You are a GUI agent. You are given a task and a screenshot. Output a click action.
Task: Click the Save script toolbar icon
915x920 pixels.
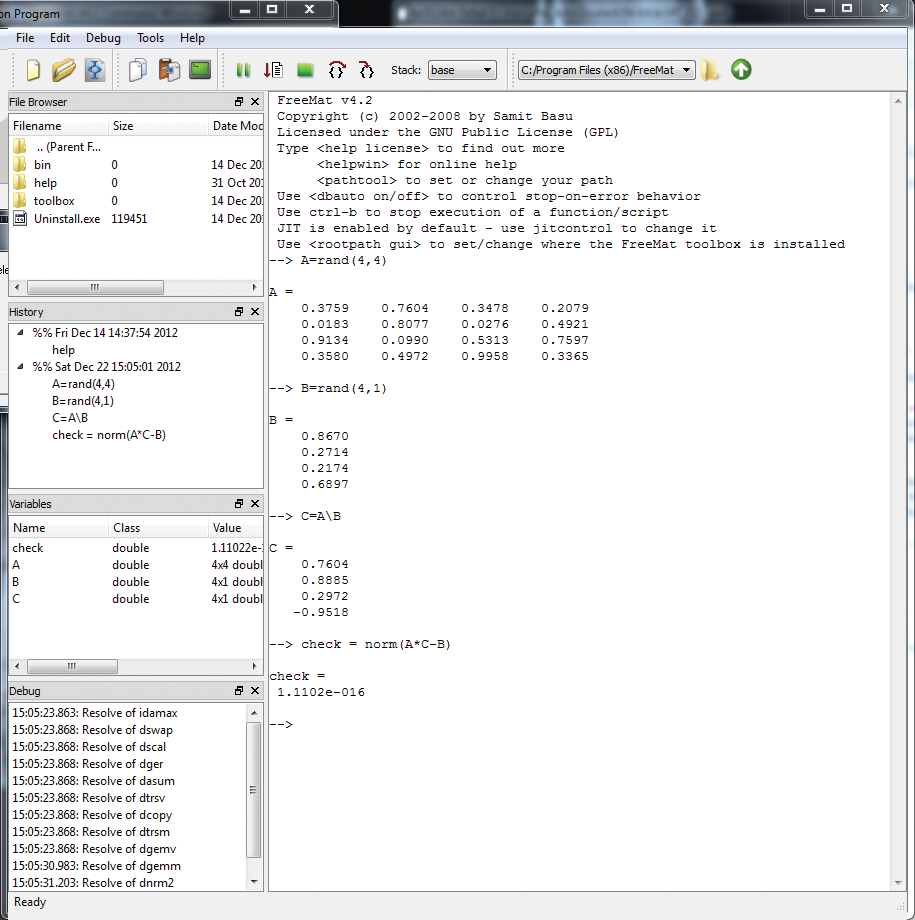[95, 69]
